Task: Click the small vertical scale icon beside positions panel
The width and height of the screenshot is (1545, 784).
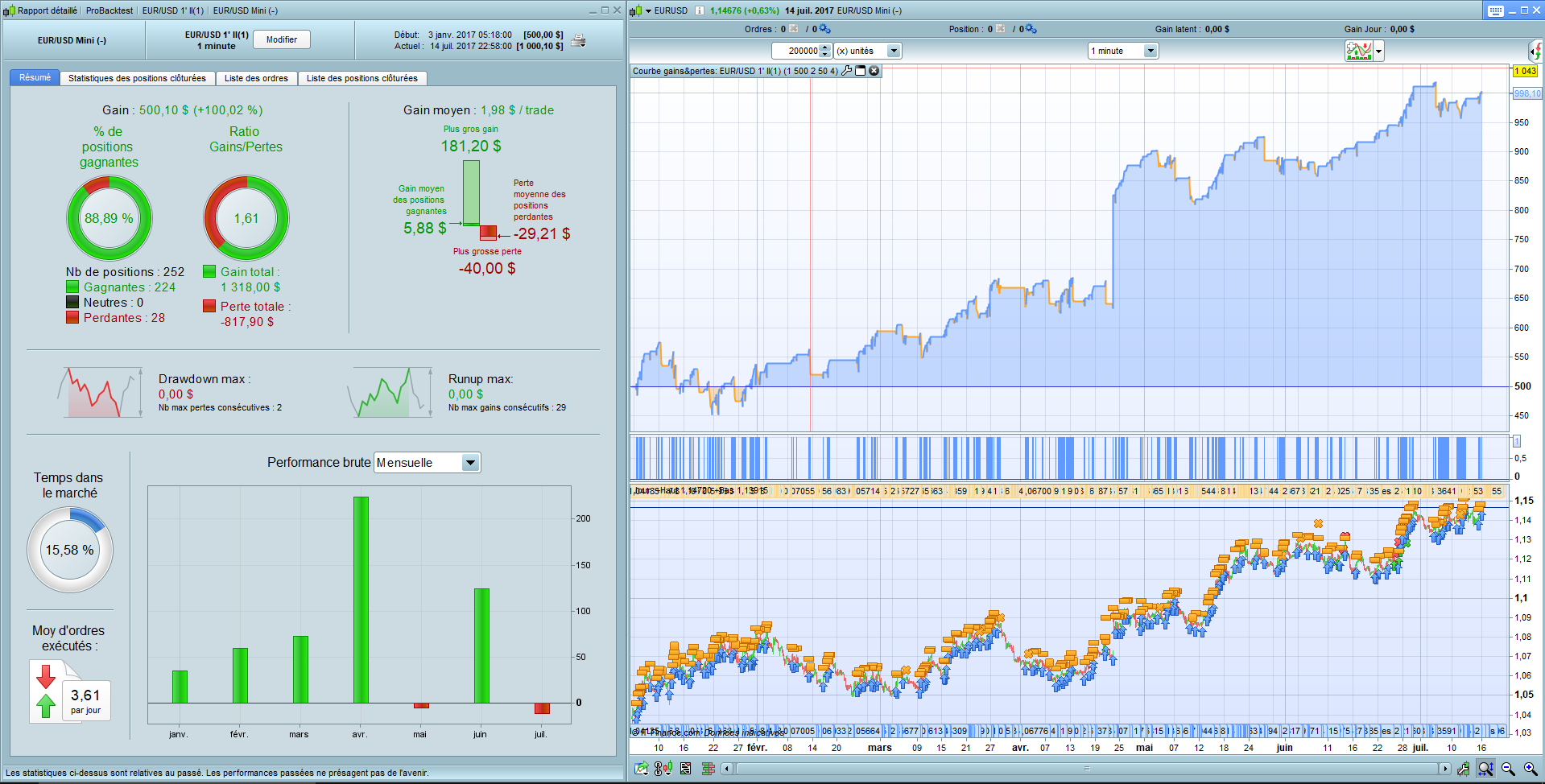Action: [1517, 441]
